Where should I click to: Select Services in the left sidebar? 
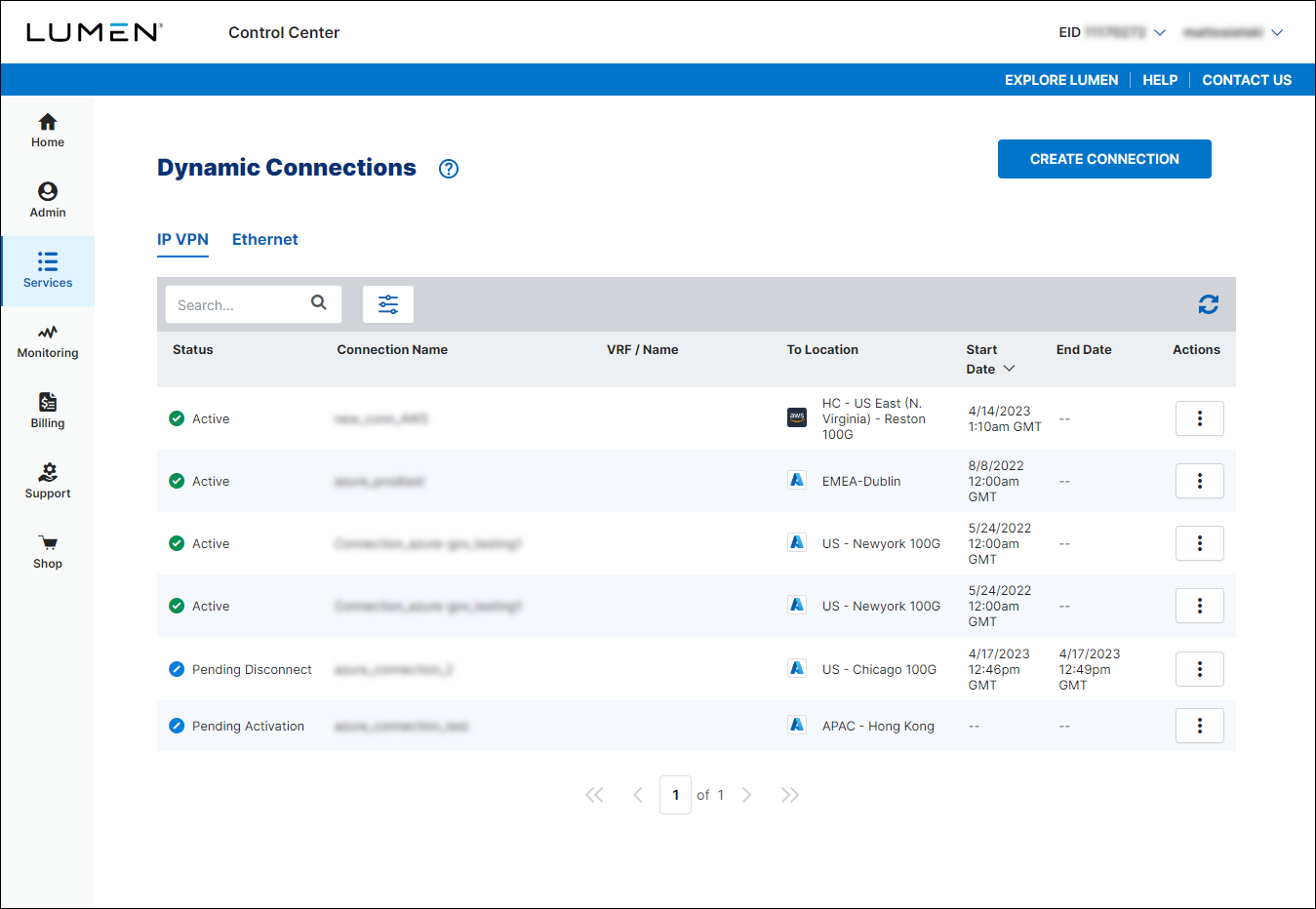click(47, 271)
